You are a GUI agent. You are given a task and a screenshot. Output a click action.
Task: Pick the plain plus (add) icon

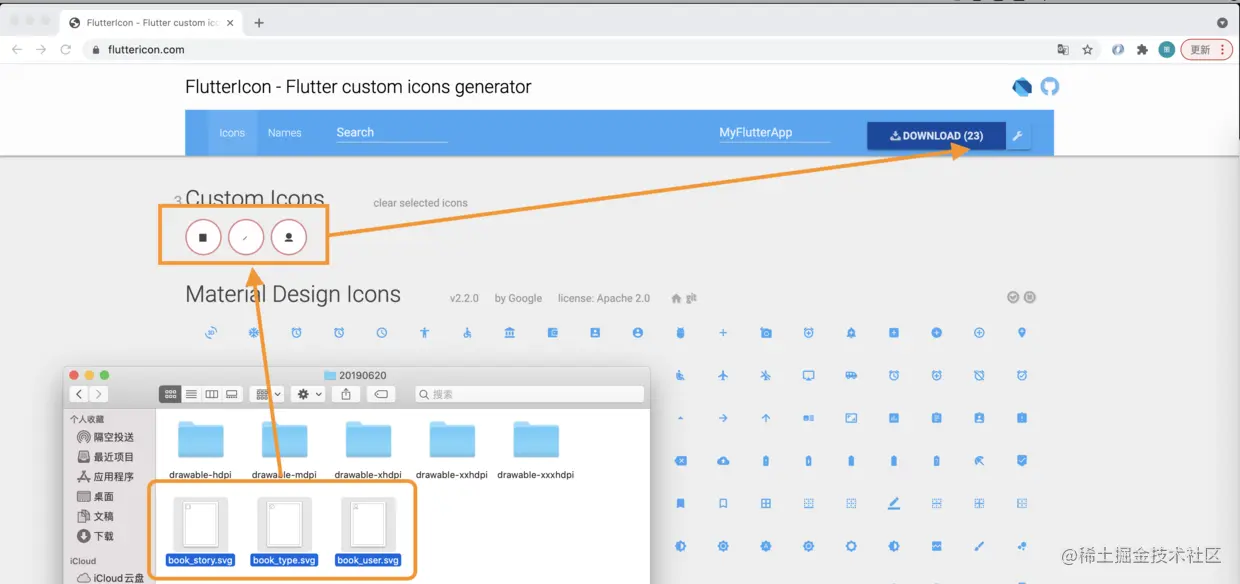pyautogui.click(x=723, y=333)
